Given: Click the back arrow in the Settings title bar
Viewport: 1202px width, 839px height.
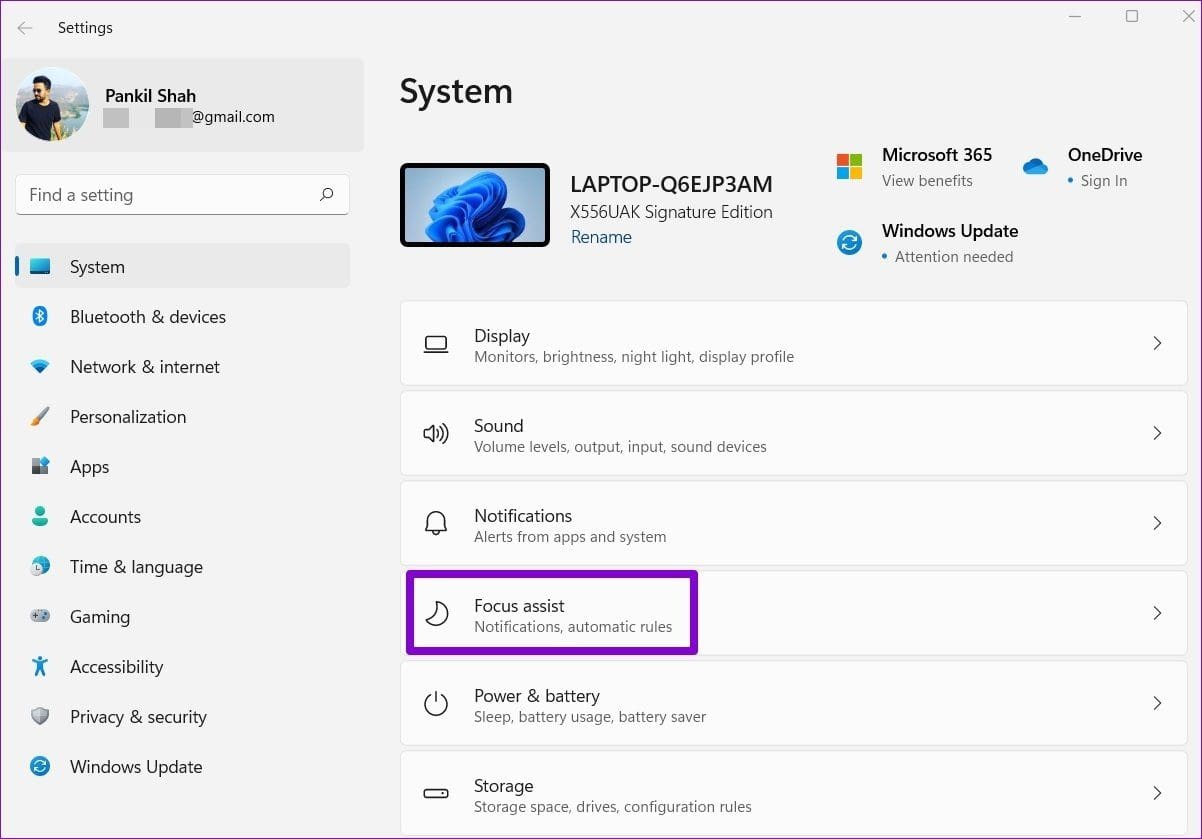Looking at the screenshot, I should pyautogui.click(x=25, y=28).
